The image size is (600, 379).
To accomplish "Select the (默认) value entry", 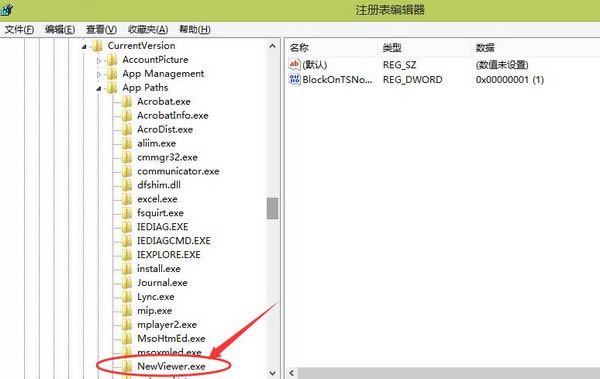I will pyautogui.click(x=315, y=65).
